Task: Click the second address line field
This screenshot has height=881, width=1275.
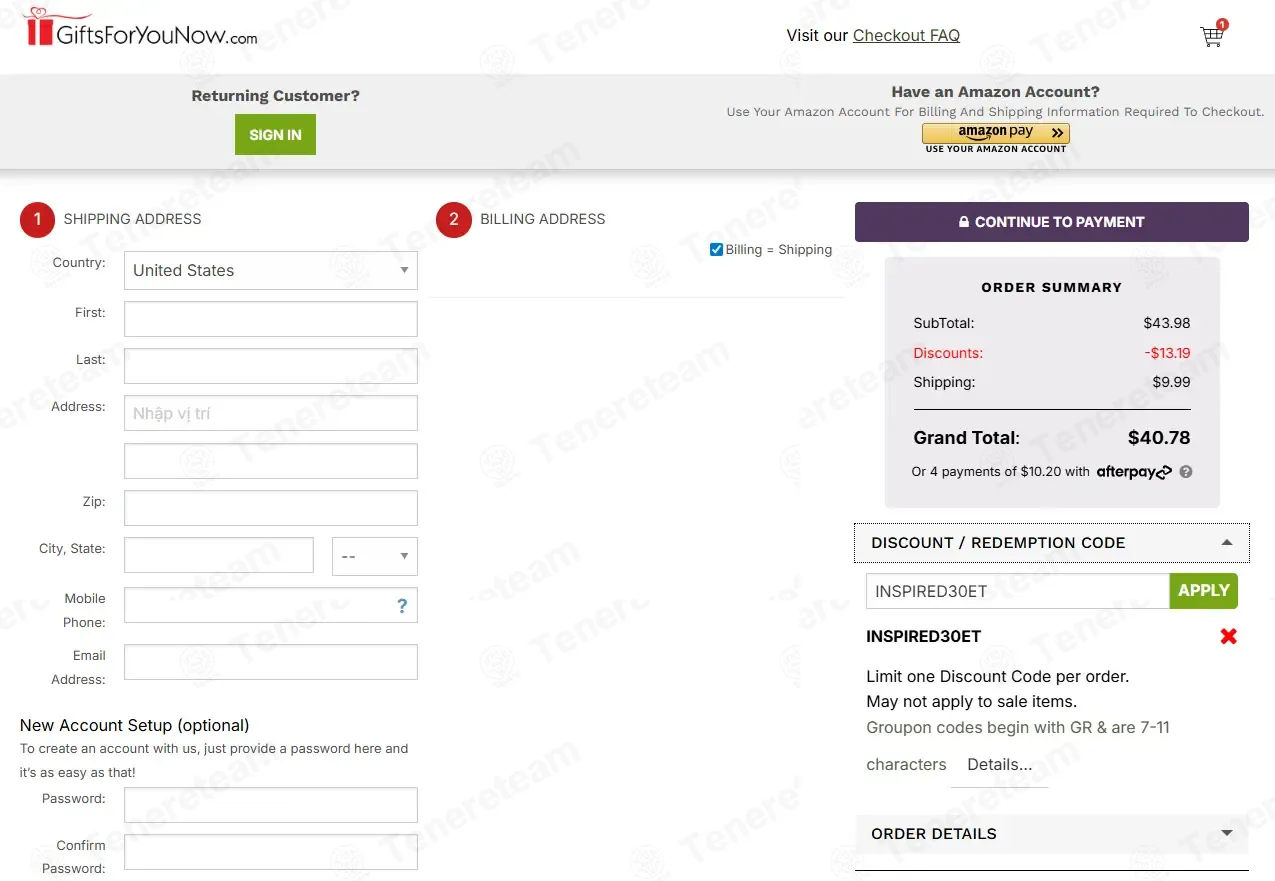Action: [271, 461]
